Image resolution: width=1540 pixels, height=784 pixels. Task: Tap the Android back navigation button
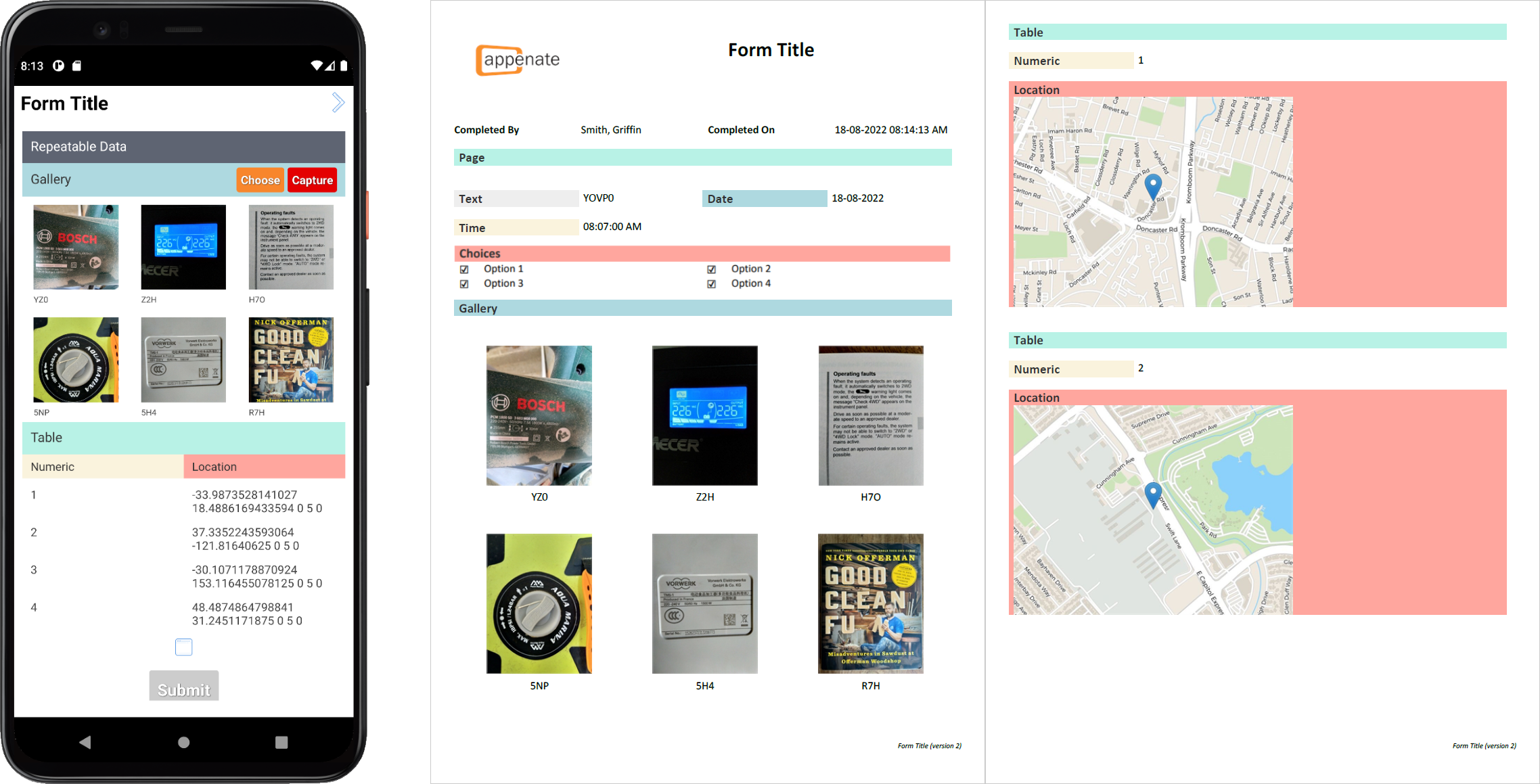pos(85,742)
